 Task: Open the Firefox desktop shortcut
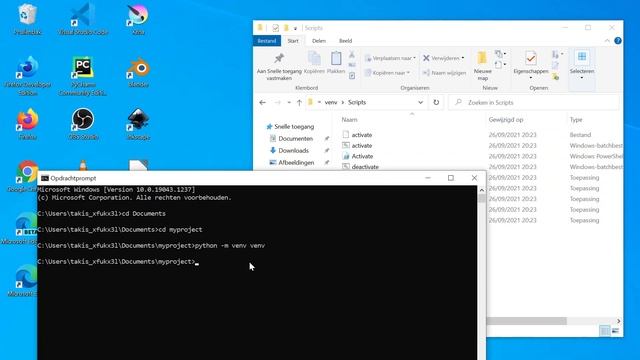coord(27,124)
